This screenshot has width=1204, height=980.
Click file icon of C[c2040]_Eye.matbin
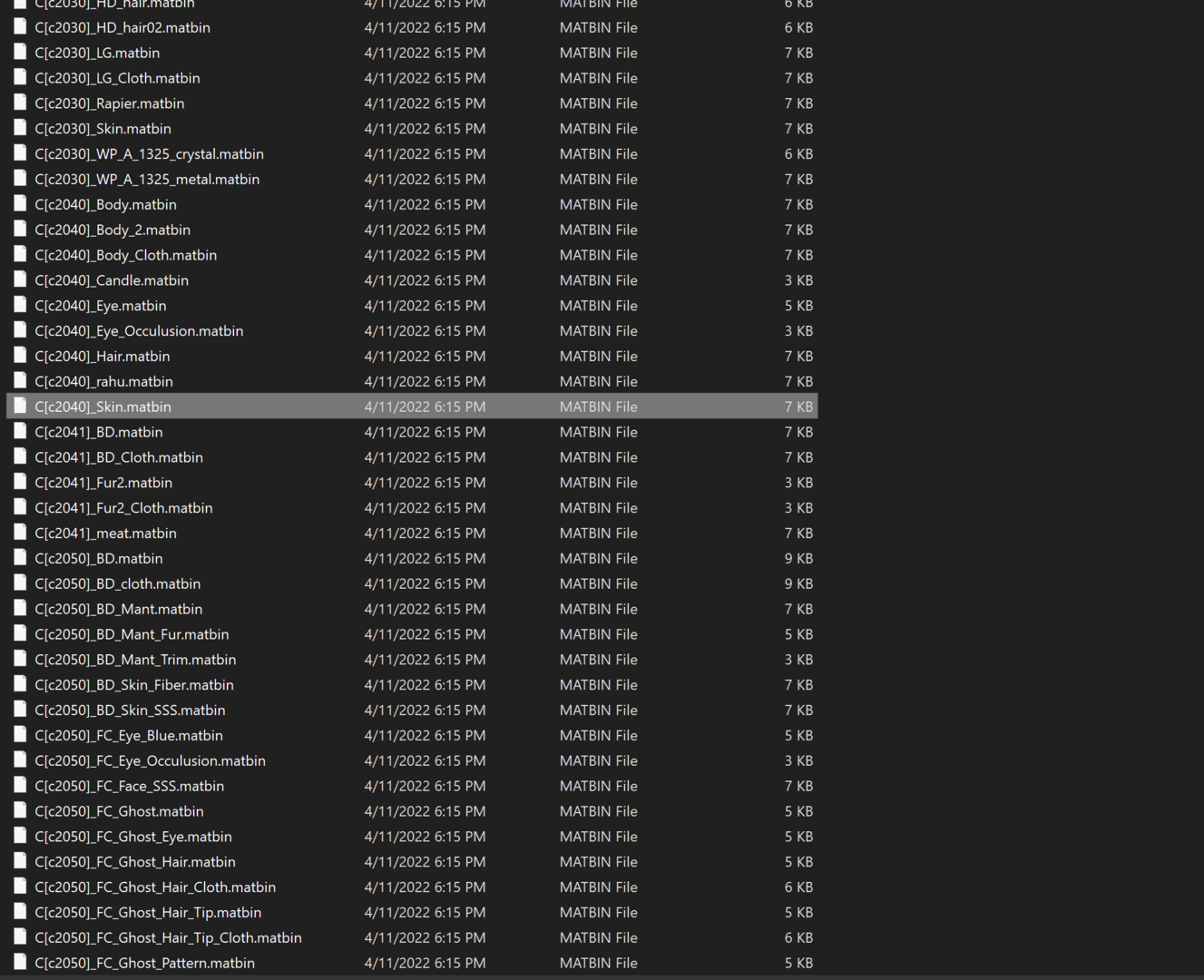coord(20,306)
